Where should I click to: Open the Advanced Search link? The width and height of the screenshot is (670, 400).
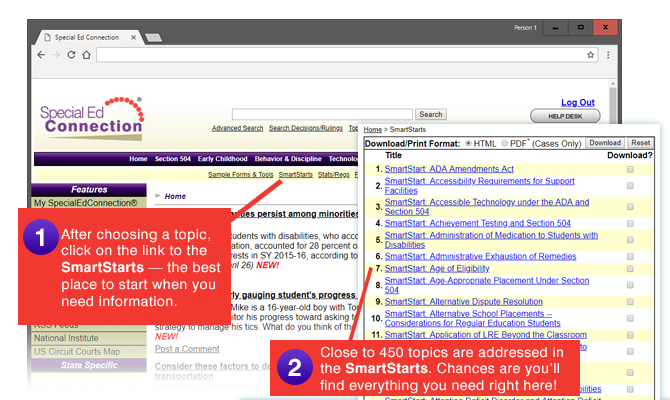238,128
